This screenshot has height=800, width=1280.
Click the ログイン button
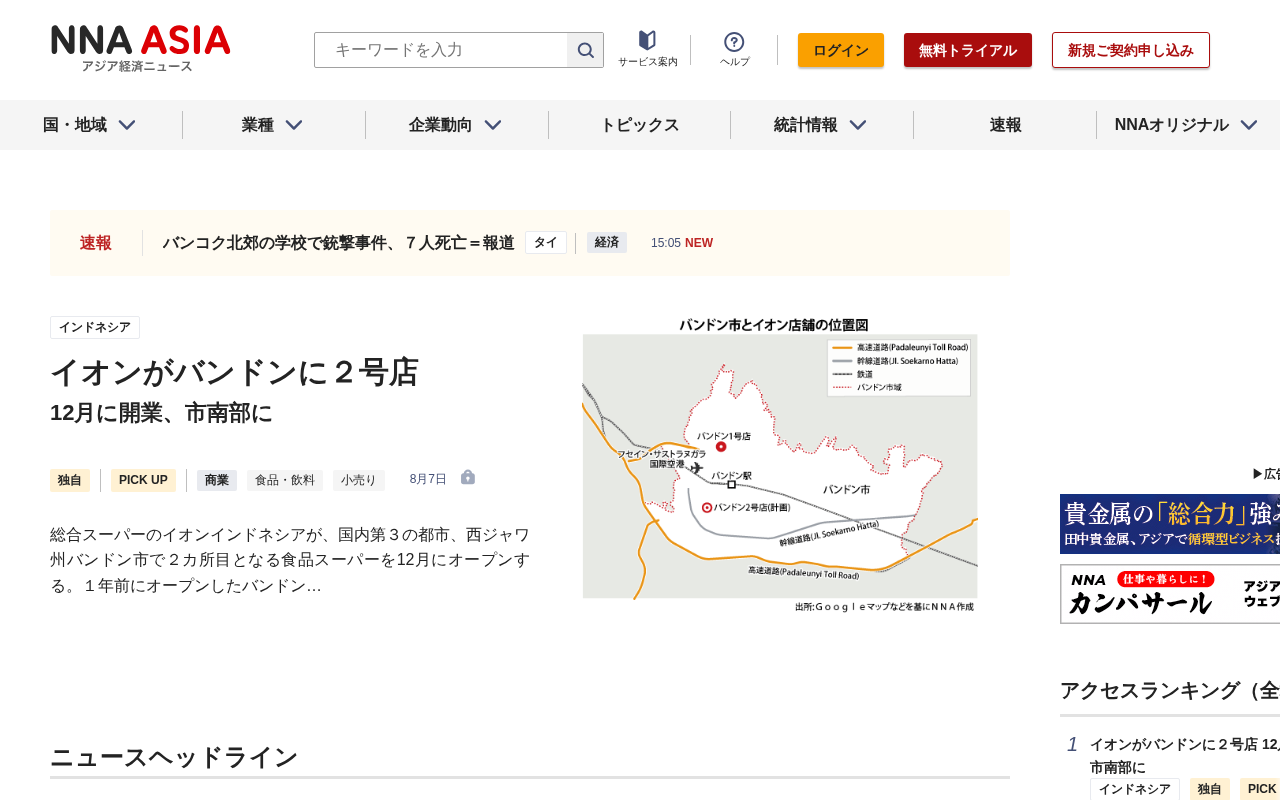(x=841, y=50)
